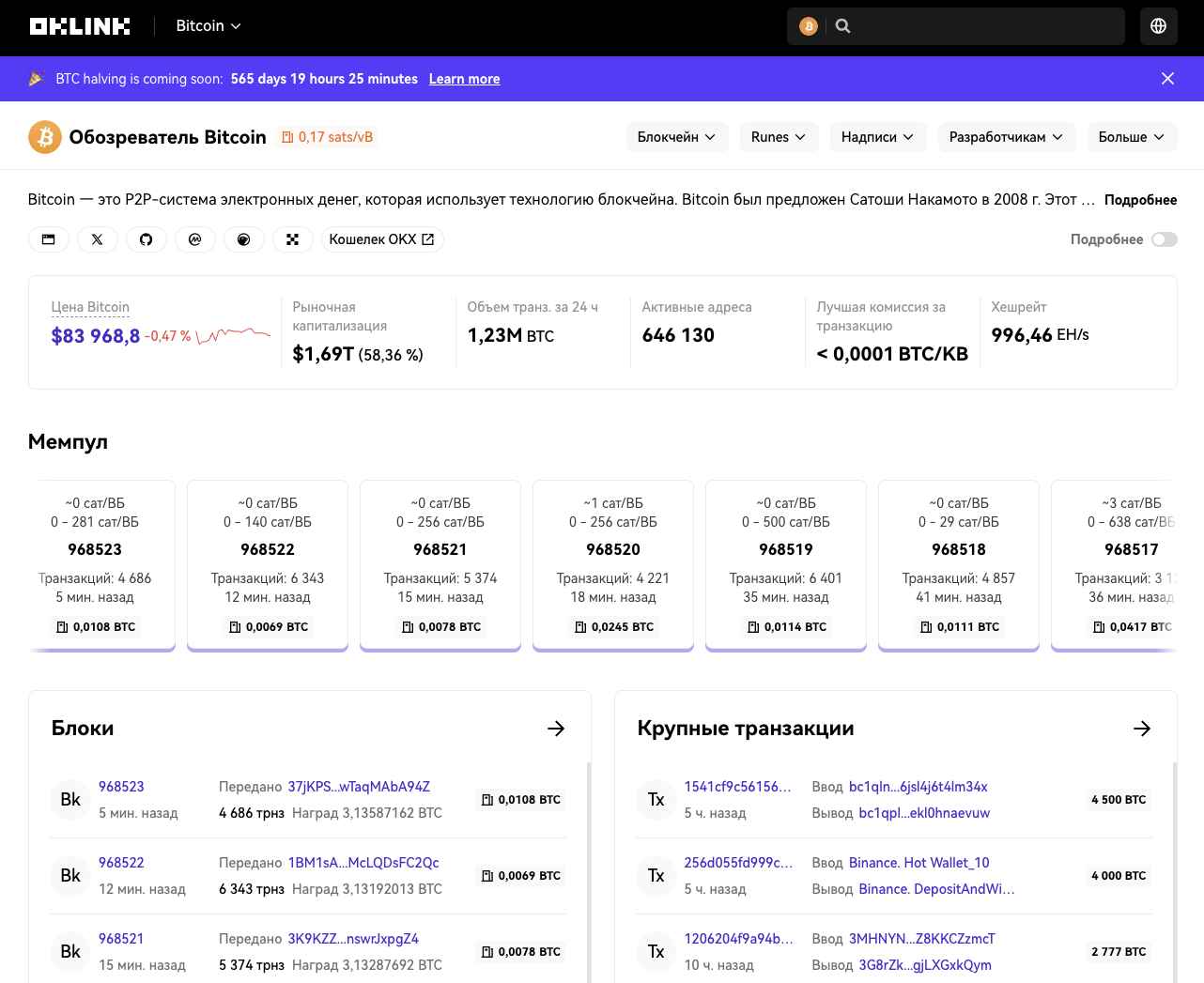Open mempool block card 968518
Screen dimensions: 1204x983
click(x=959, y=564)
